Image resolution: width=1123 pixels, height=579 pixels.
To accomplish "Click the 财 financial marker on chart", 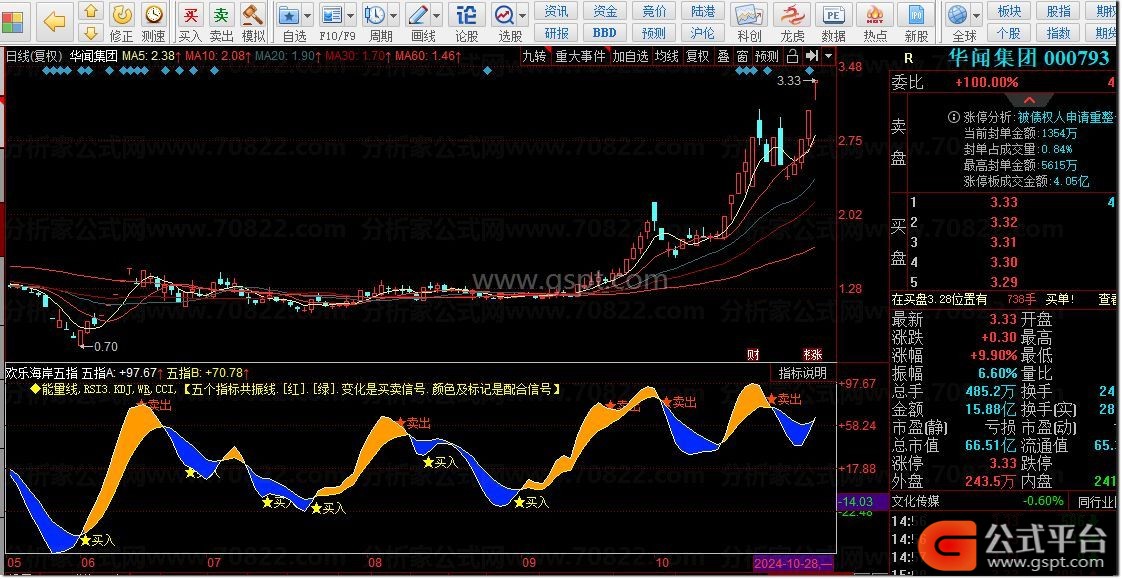I will (753, 354).
